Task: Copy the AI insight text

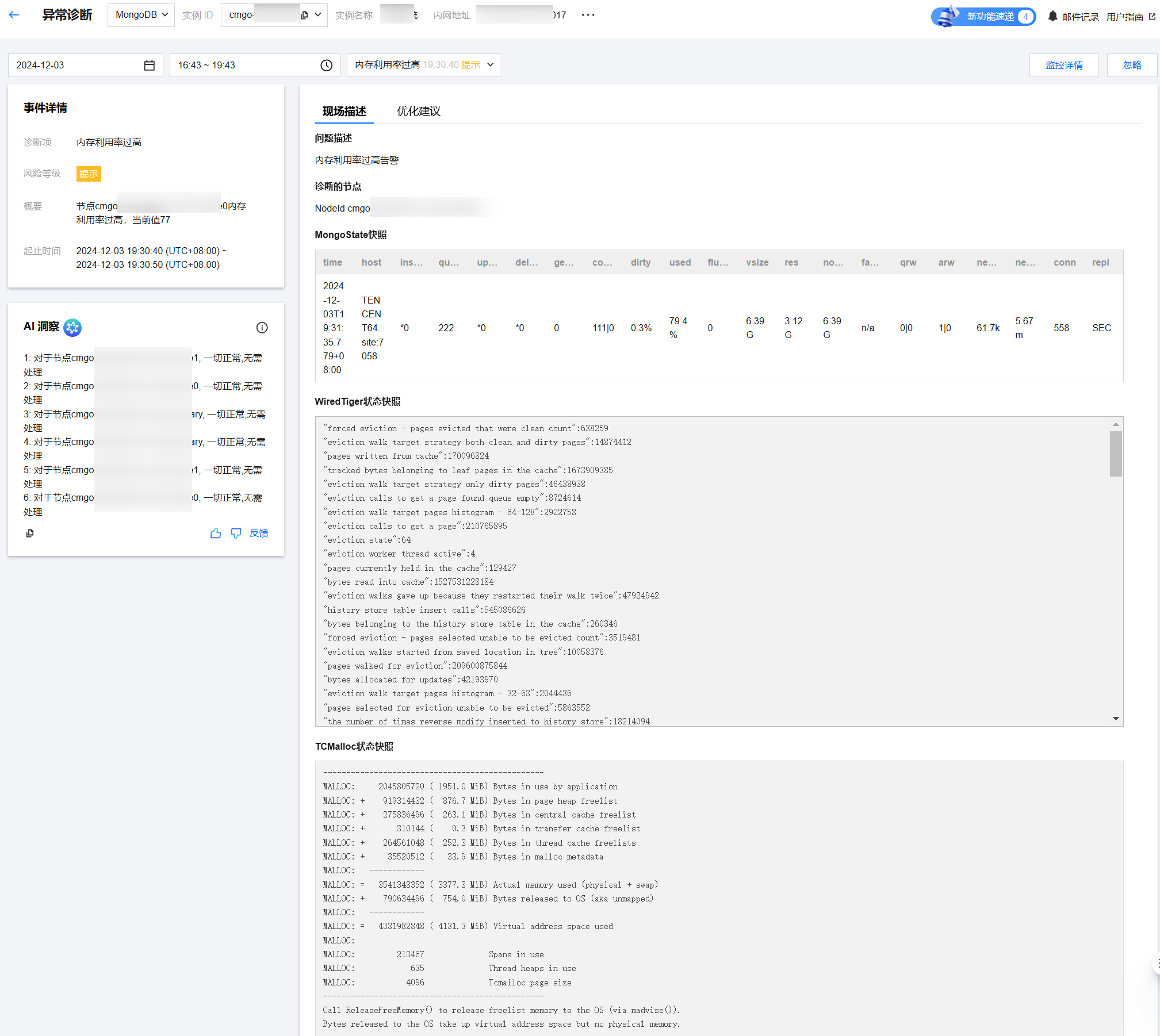Action: tap(30, 534)
